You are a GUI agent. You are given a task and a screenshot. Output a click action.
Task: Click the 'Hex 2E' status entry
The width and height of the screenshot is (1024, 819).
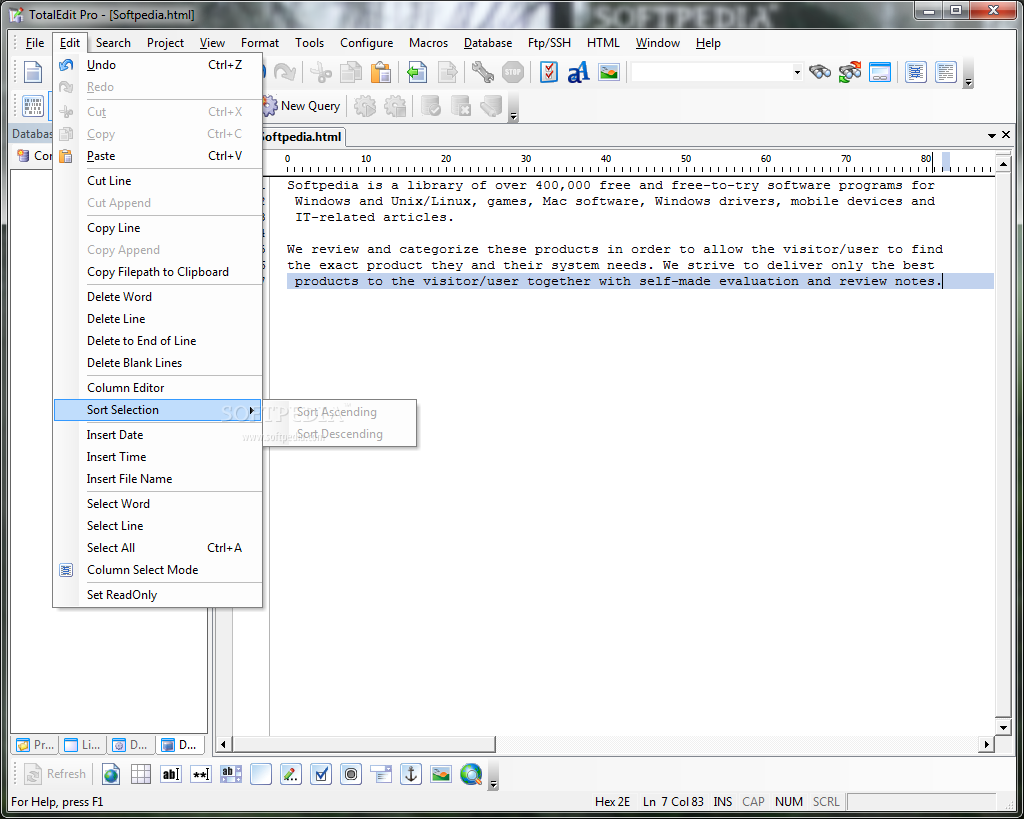coord(612,801)
